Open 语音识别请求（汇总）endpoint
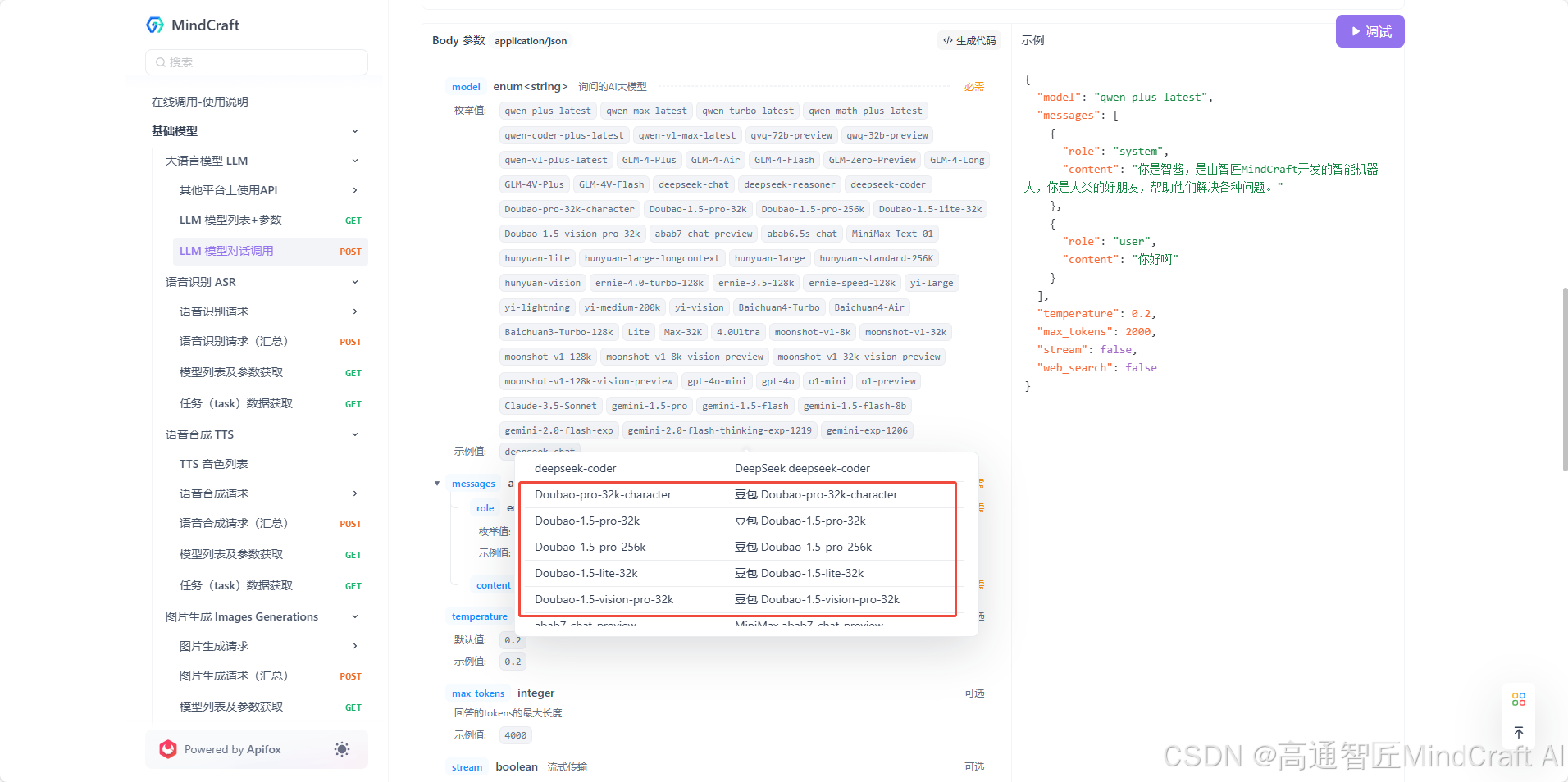This screenshot has width=1568, height=782. [270, 341]
